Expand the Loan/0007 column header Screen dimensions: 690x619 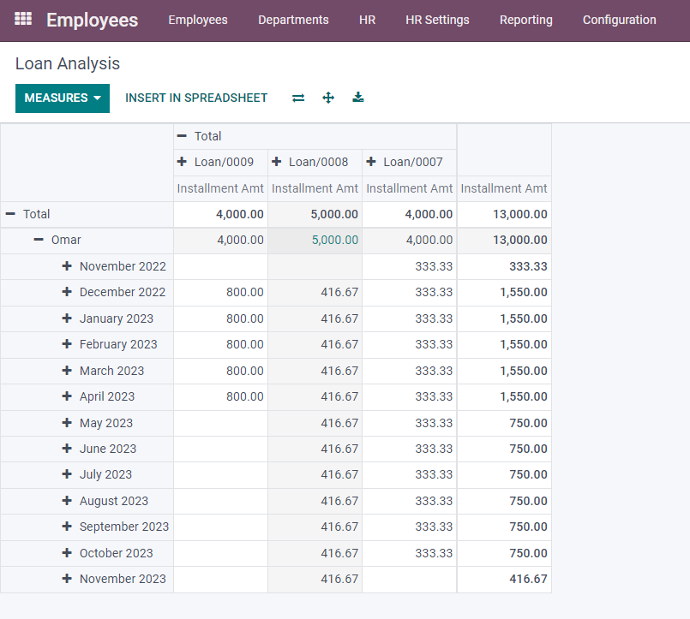pos(404,162)
